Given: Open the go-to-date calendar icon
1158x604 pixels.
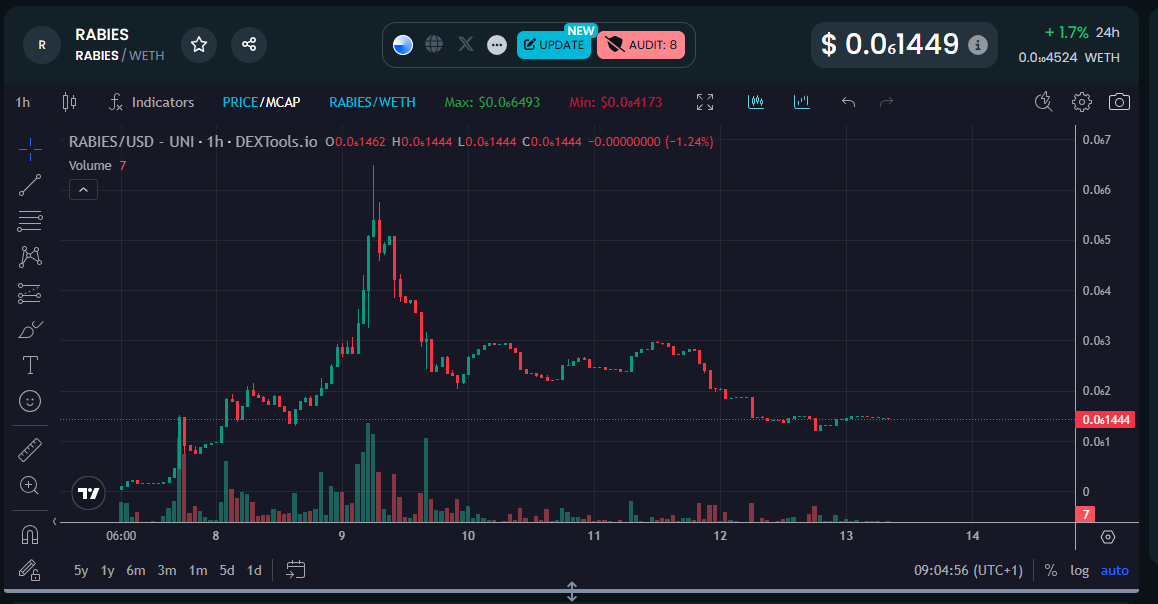Looking at the screenshot, I should (x=295, y=570).
